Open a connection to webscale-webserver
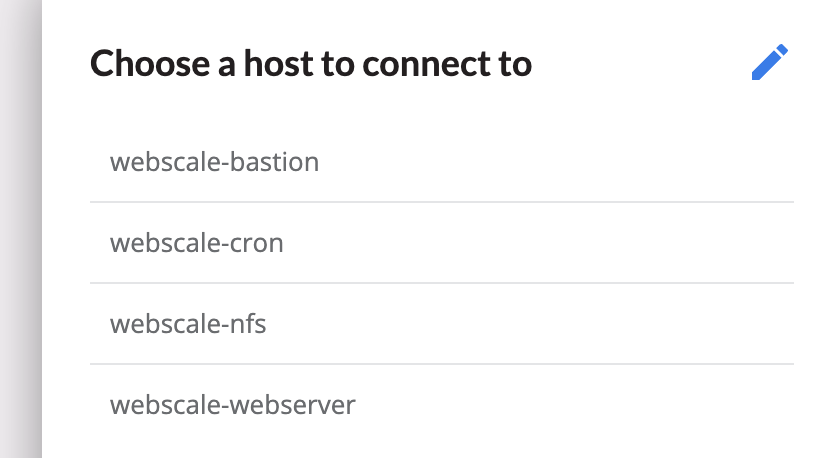 click(x=233, y=404)
